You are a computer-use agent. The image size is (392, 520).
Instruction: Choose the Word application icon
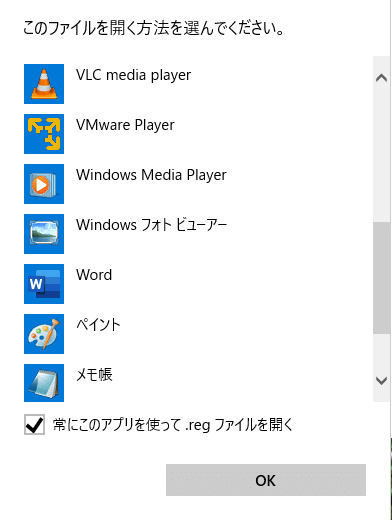(44, 284)
